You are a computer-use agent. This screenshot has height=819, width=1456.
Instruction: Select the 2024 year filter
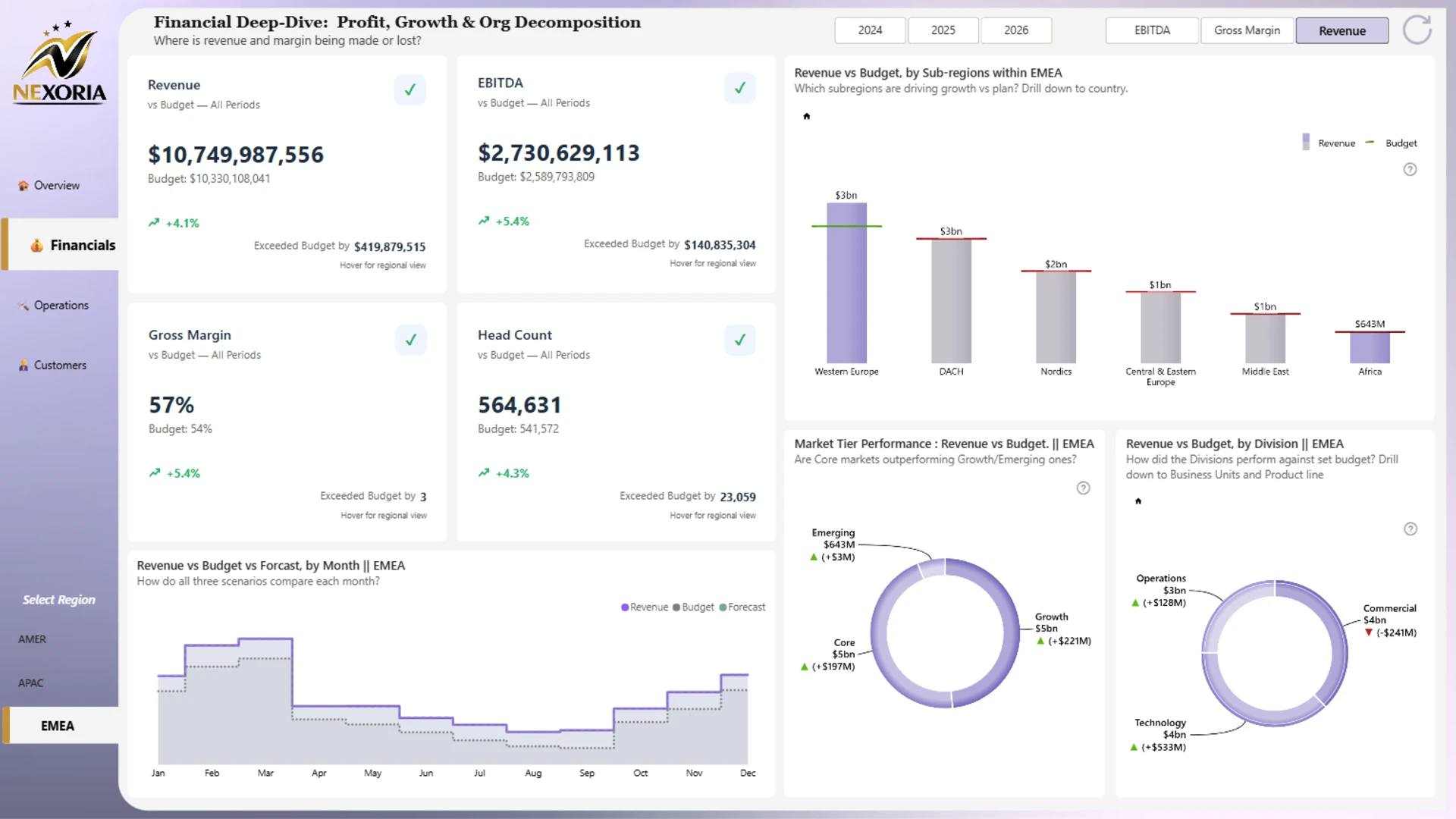tap(870, 30)
